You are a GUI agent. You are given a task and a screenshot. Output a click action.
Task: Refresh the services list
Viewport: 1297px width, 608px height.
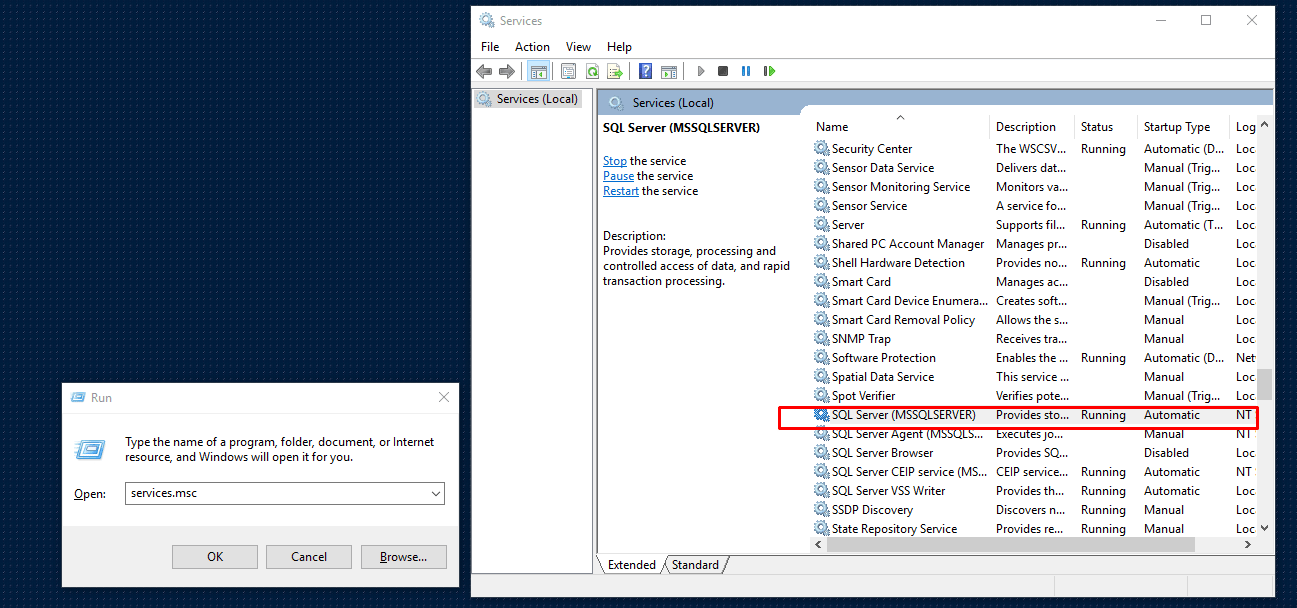tap(592, 71)
